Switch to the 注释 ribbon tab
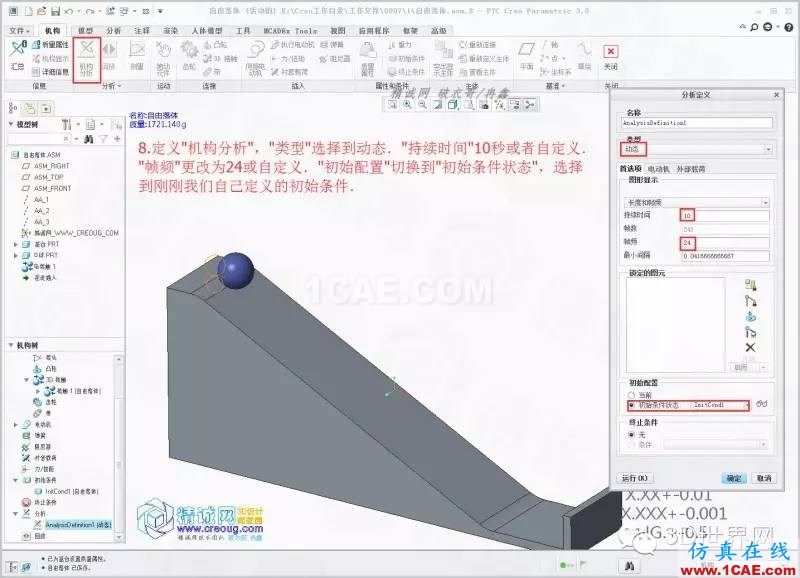800x578 pixels. pyautogui.click(x=142, y=31)
